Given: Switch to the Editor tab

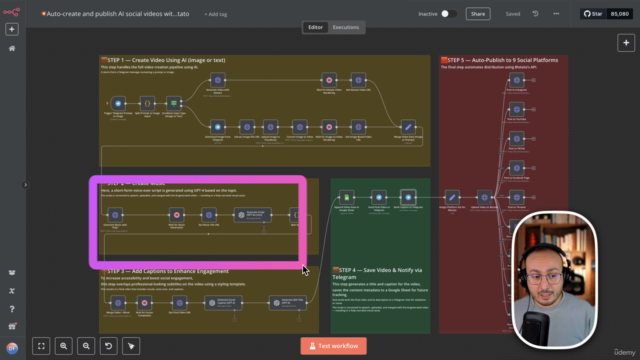Looking at the screenshot, I should point(315,27).
